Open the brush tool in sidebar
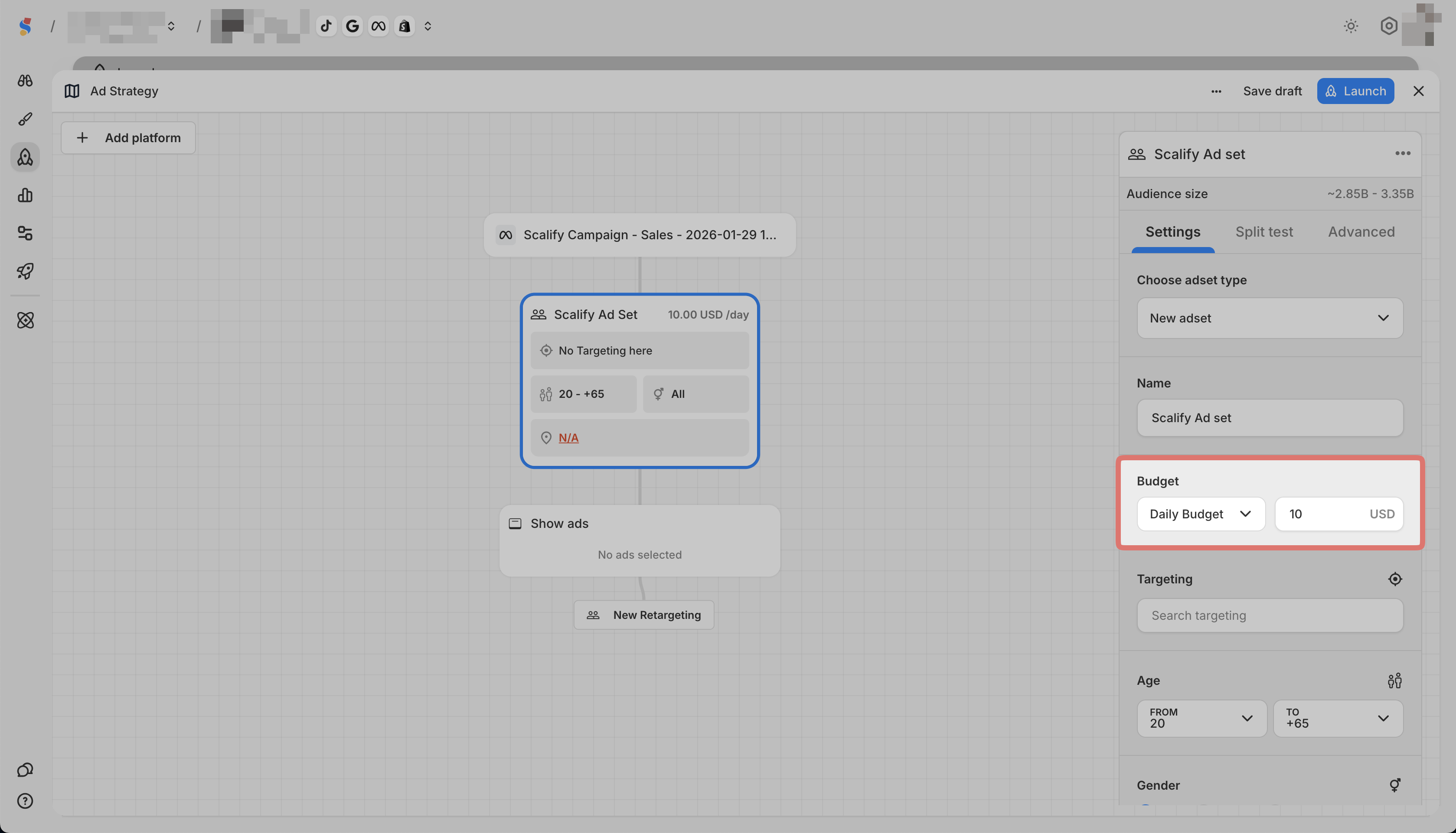 click(25, 119)
